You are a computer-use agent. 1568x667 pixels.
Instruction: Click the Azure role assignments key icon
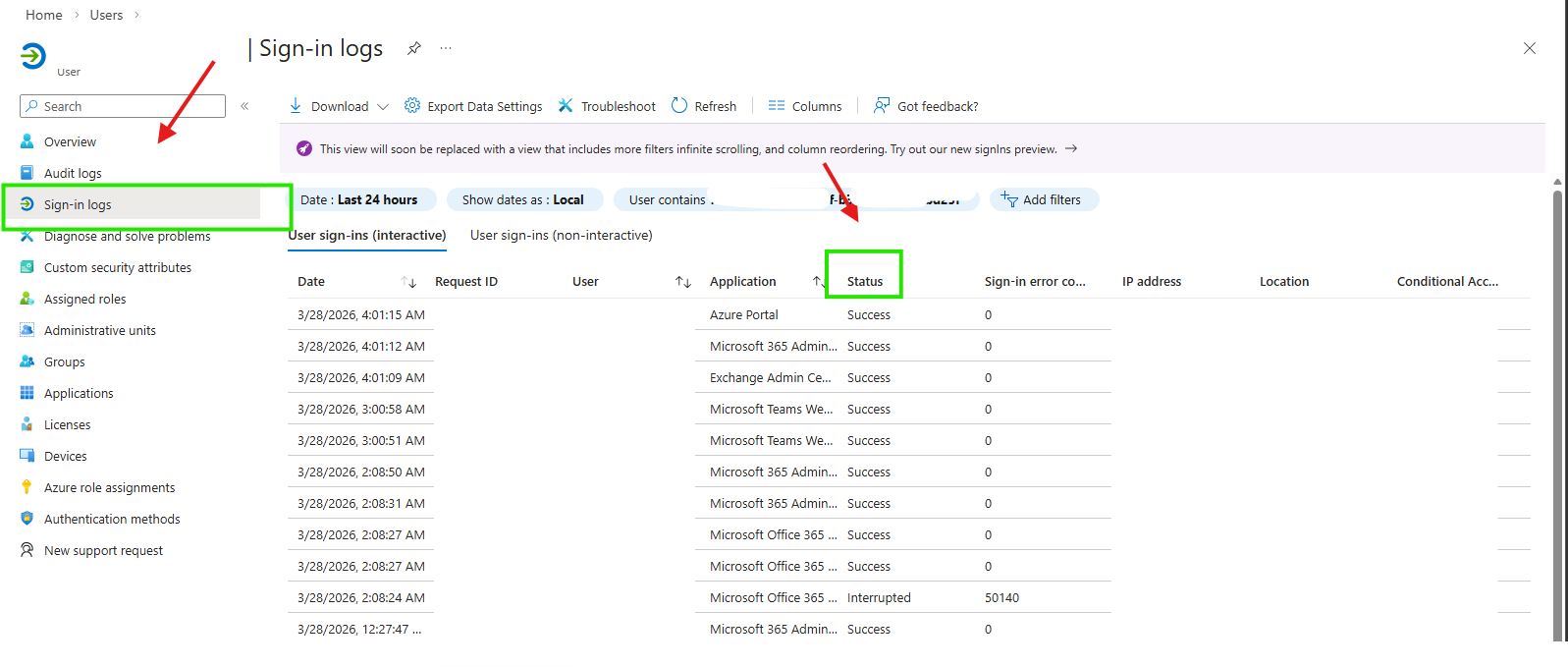[27, 487]
